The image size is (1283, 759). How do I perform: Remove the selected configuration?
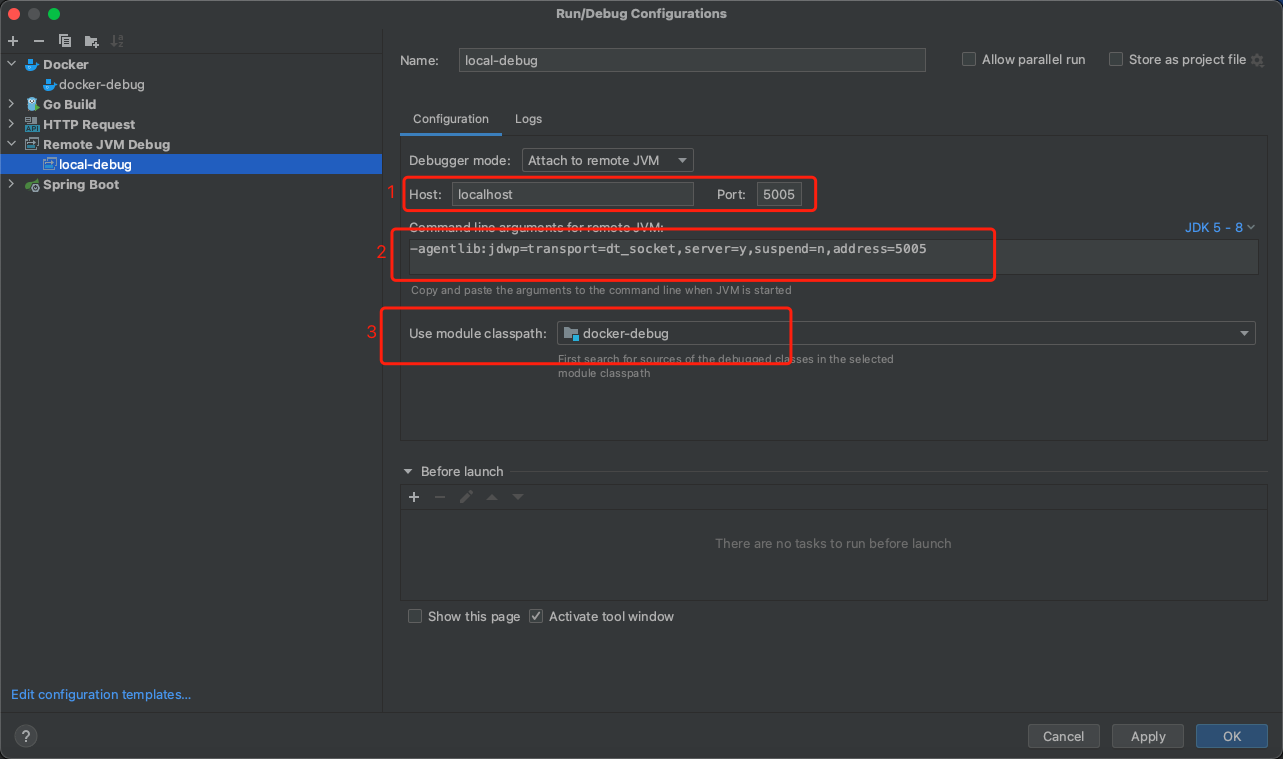coord(39,41)
